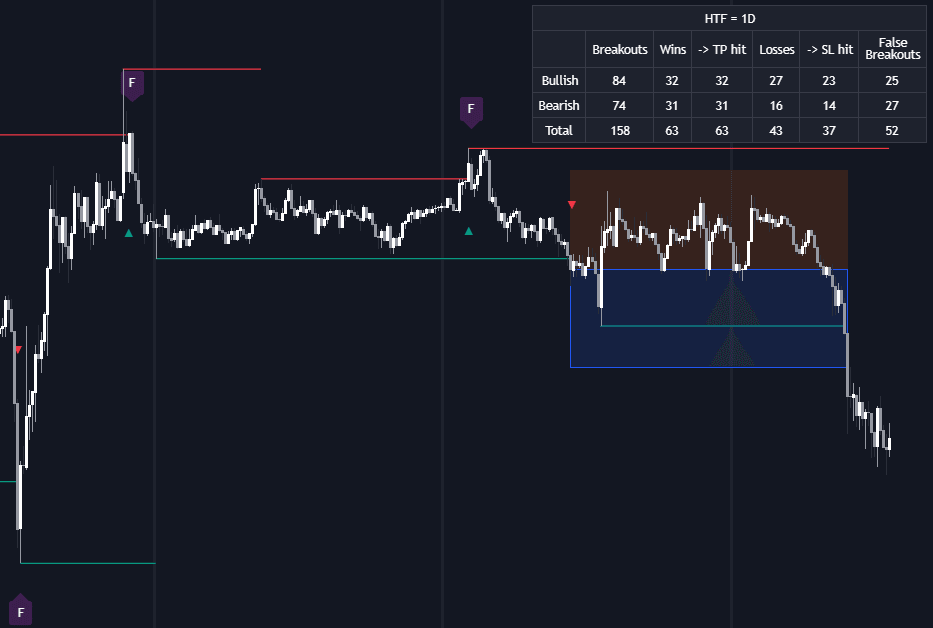Click the green up triangle under the second F label

pyautogui.click(x=469, y=231)
